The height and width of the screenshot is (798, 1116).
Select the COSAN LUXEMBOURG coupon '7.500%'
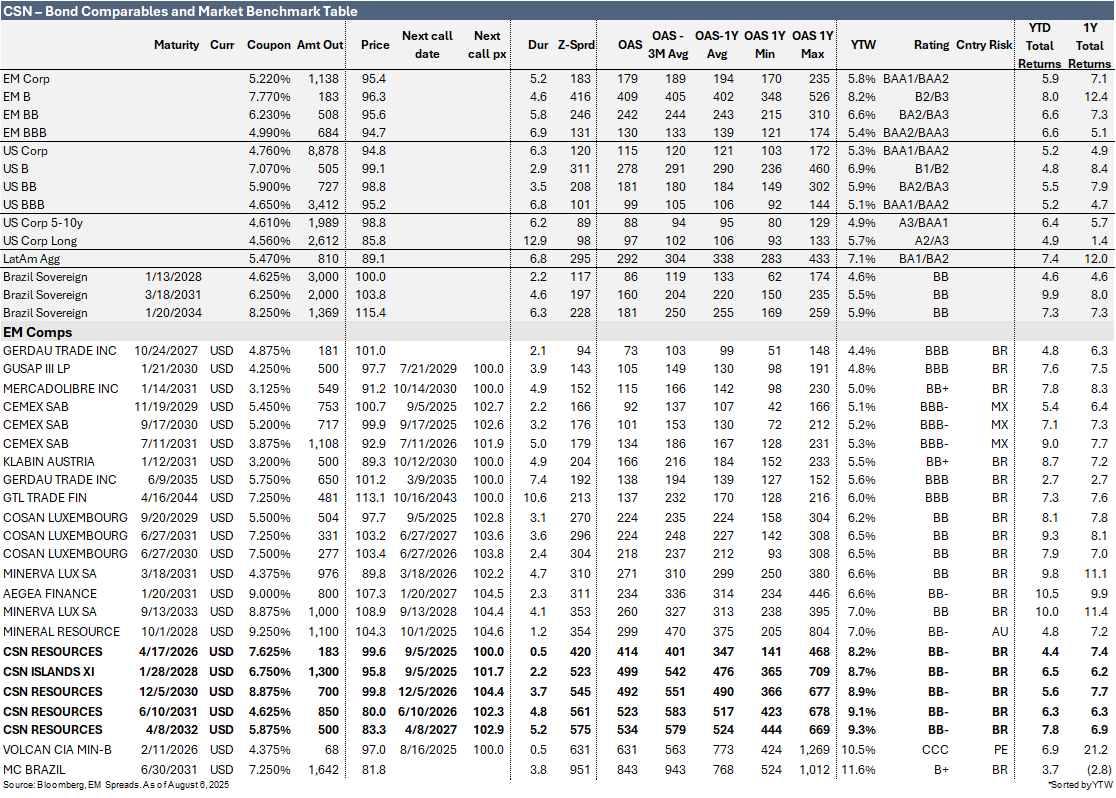(x=269, y=553)
